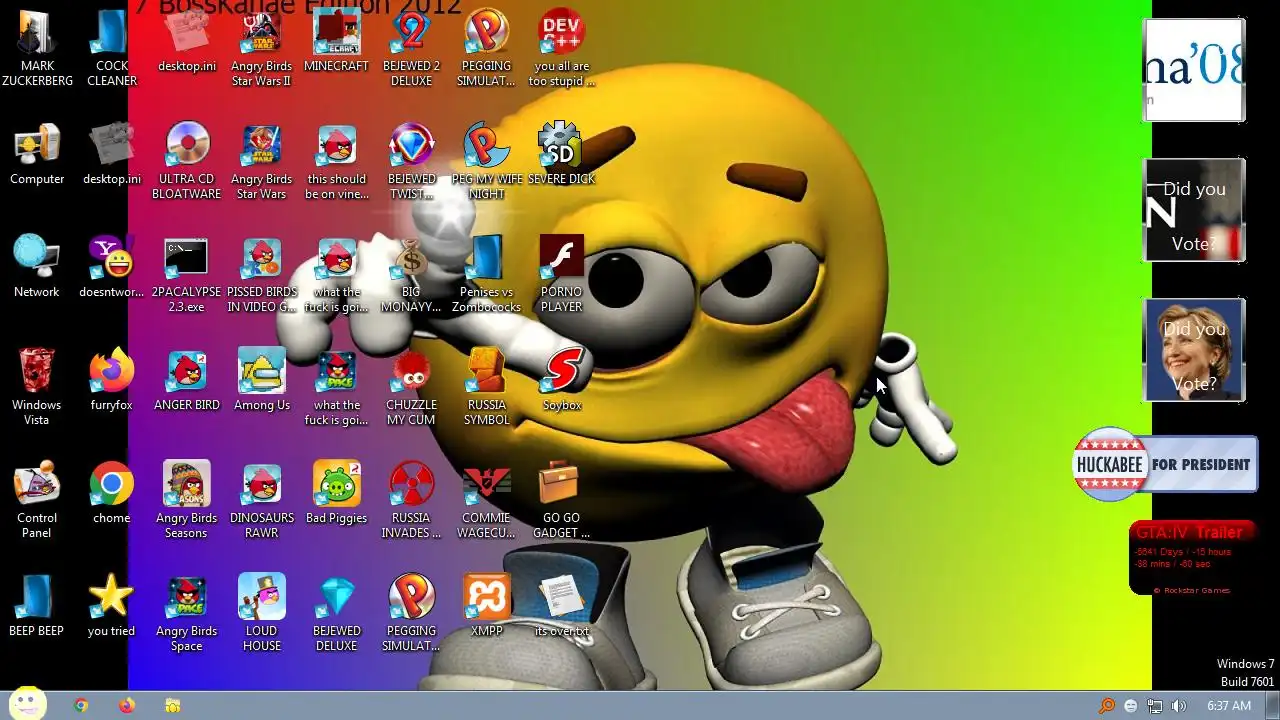Open the Network desktop icon
Image resolution: width=1280 pixels, height=720 pixels.
[37, 267]
